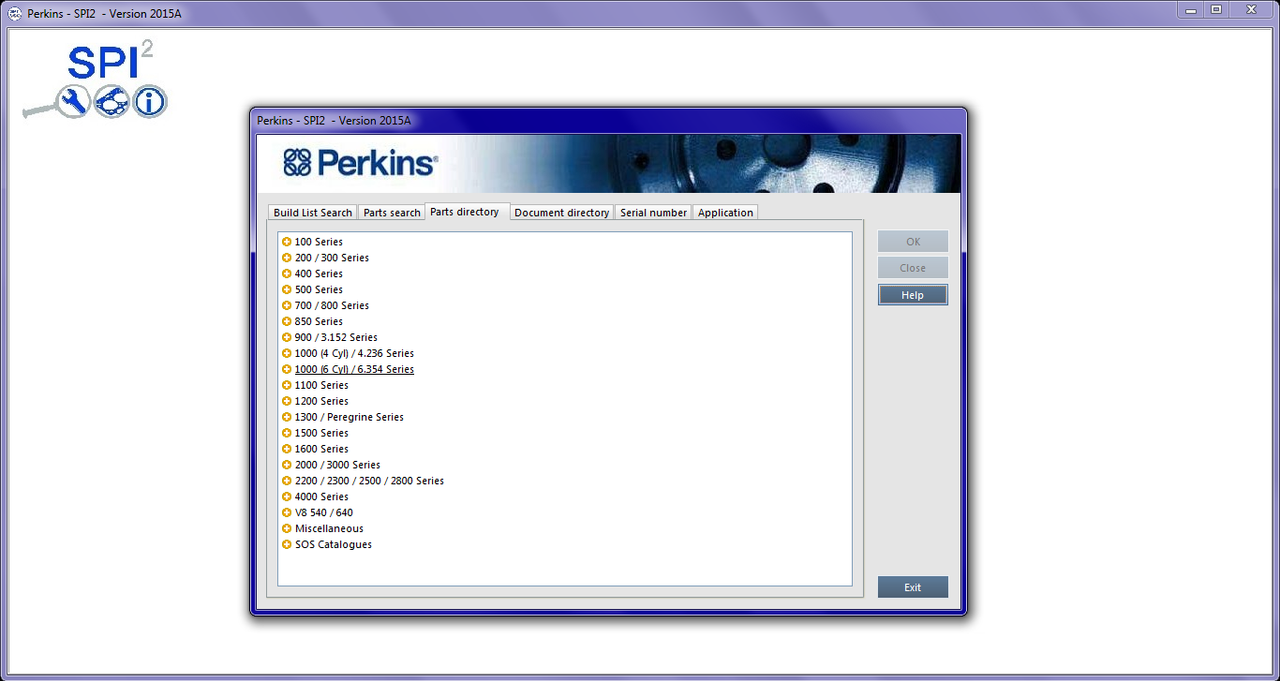The height and width of the screenshot is (681, 1280).
Task: Select the Miscellaneous label
Action: click(x=329, y=530)
